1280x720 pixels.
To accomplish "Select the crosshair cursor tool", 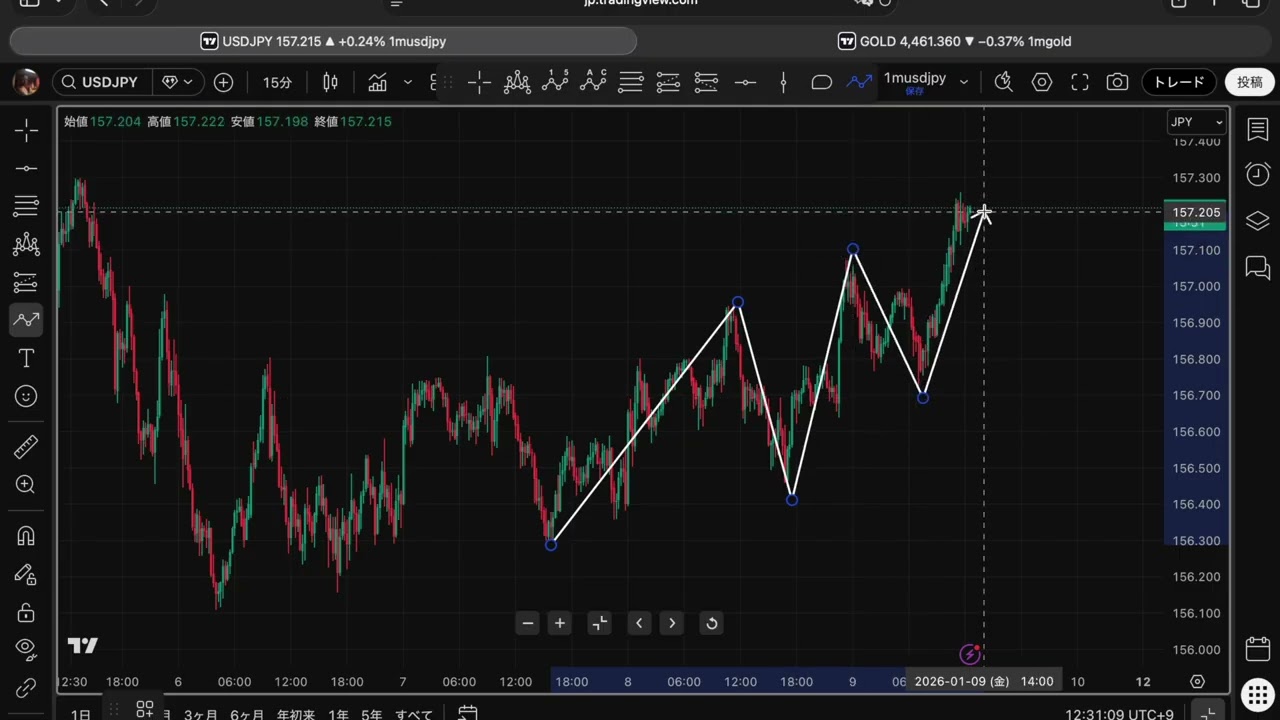I will (26, 130).
